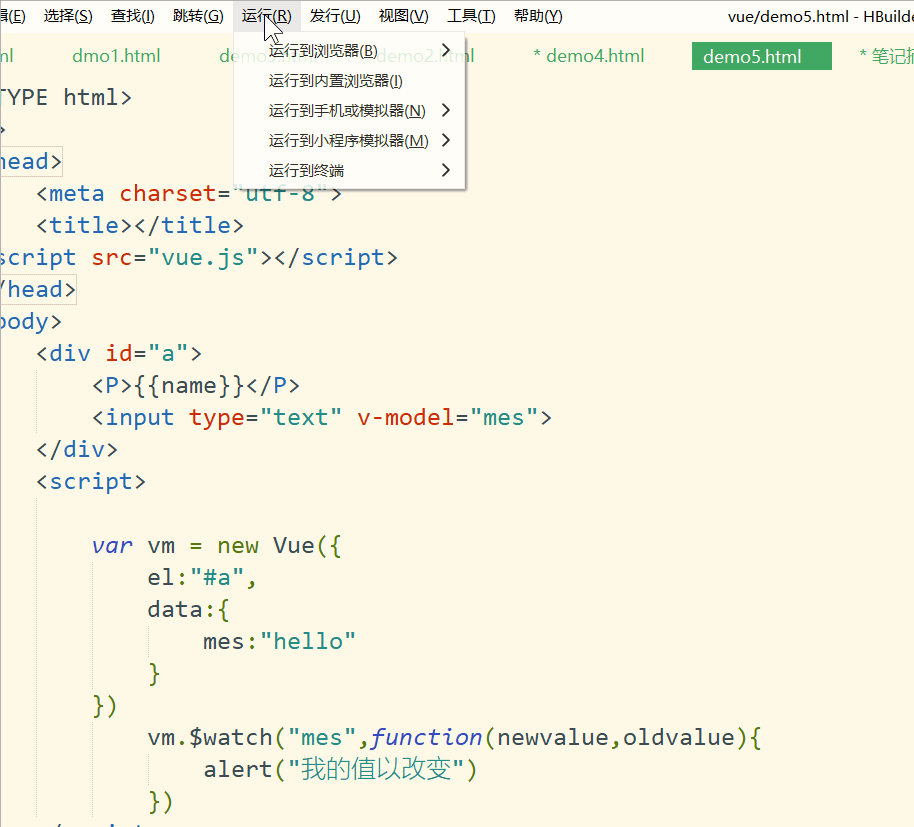Screen dimensions: 914x827
Task: Choose 运行到内置浏览器(I) menu entry
Action: pyautogui.click(x=349, y=80)
